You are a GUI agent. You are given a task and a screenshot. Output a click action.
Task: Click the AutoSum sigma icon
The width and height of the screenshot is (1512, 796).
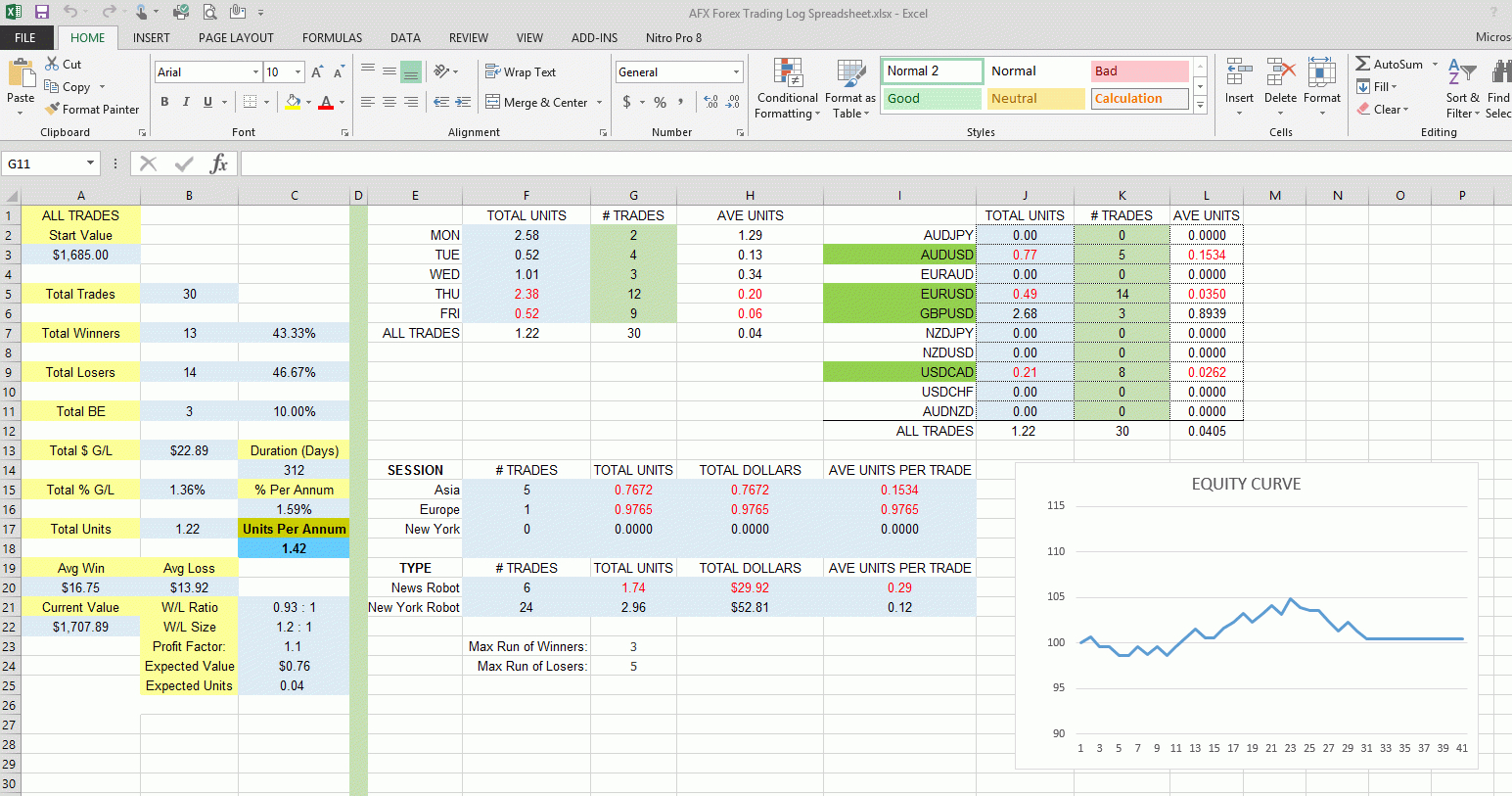click(1362, 64)
